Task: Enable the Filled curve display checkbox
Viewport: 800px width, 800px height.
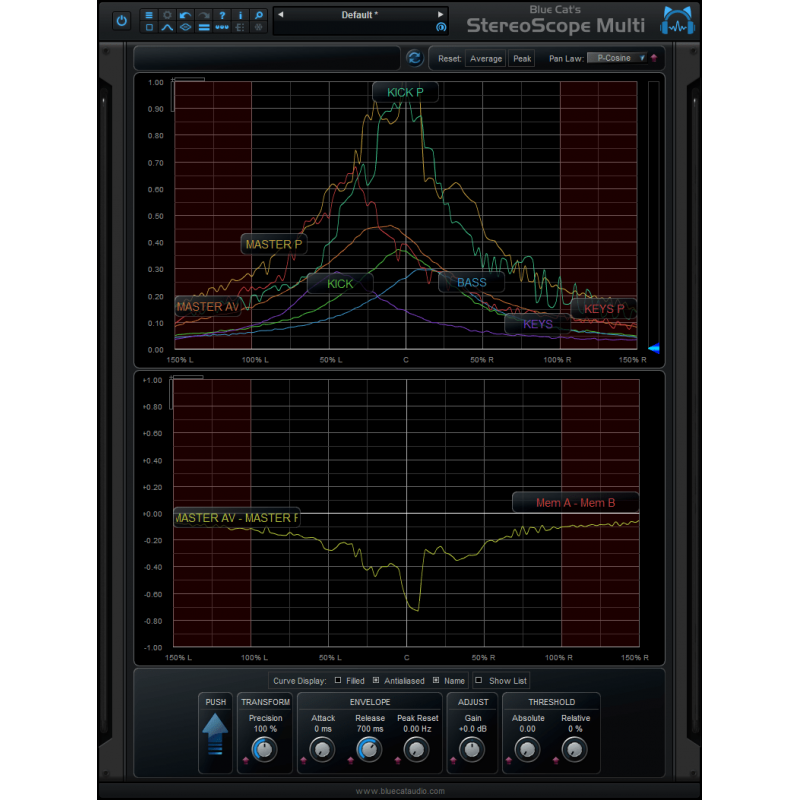Action: click(x=337, y=681)
